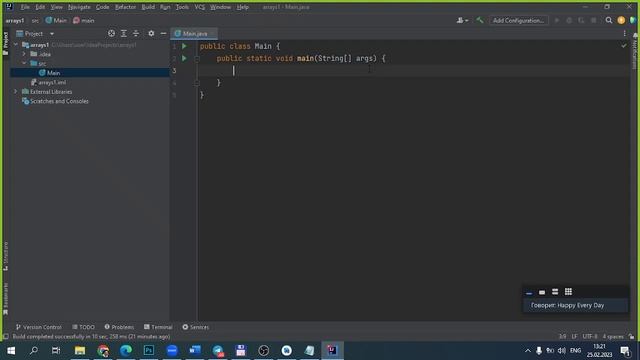Click UTF-8 encoding in status bar
Viewport: 640px width, 360px height.
click(589, 336)
